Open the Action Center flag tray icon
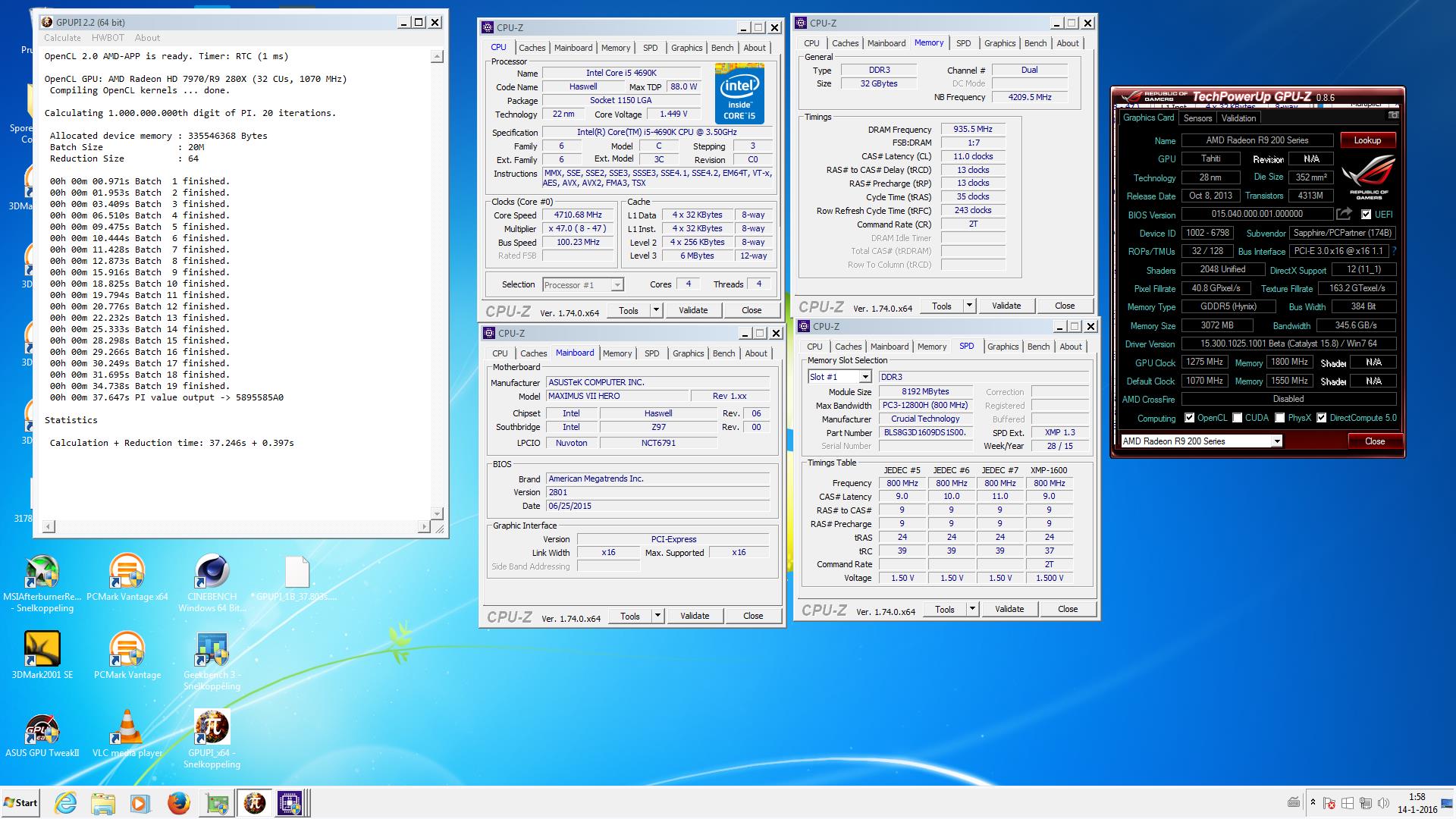Screen dimensions: 1456x819 pos(1329,804)
